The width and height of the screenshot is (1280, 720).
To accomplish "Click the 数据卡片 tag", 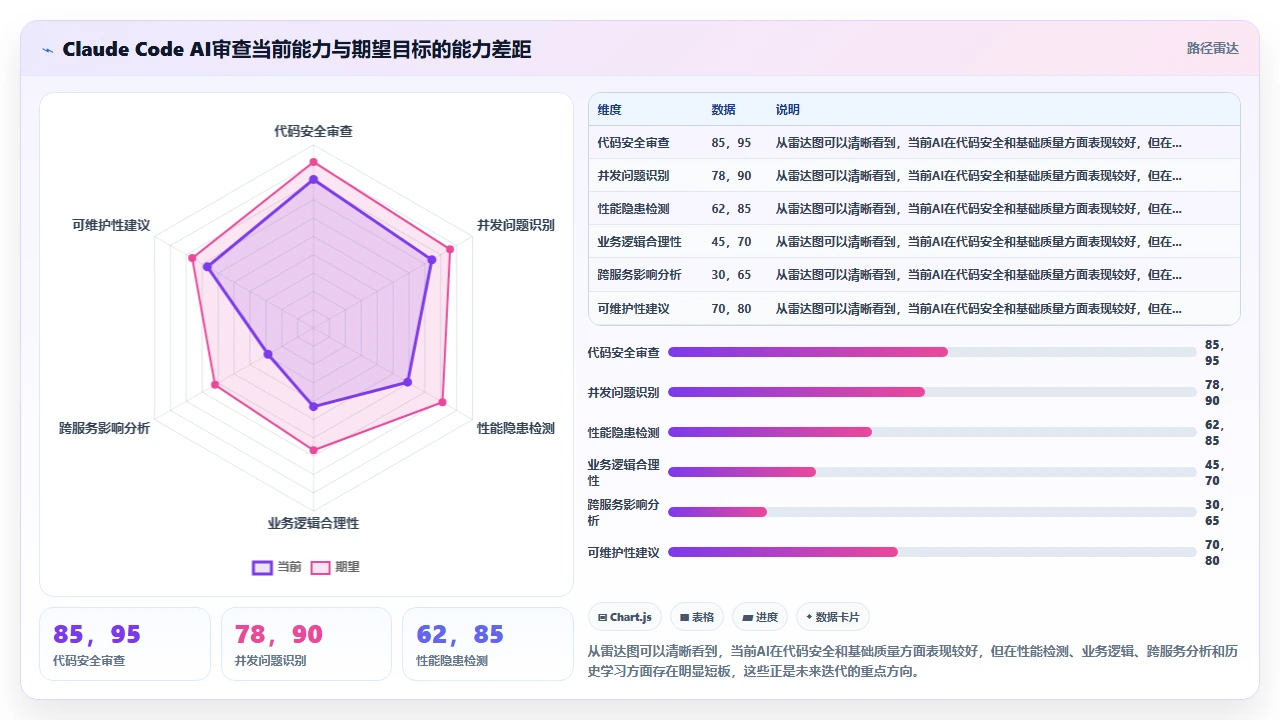I will [x=833, y=617].
